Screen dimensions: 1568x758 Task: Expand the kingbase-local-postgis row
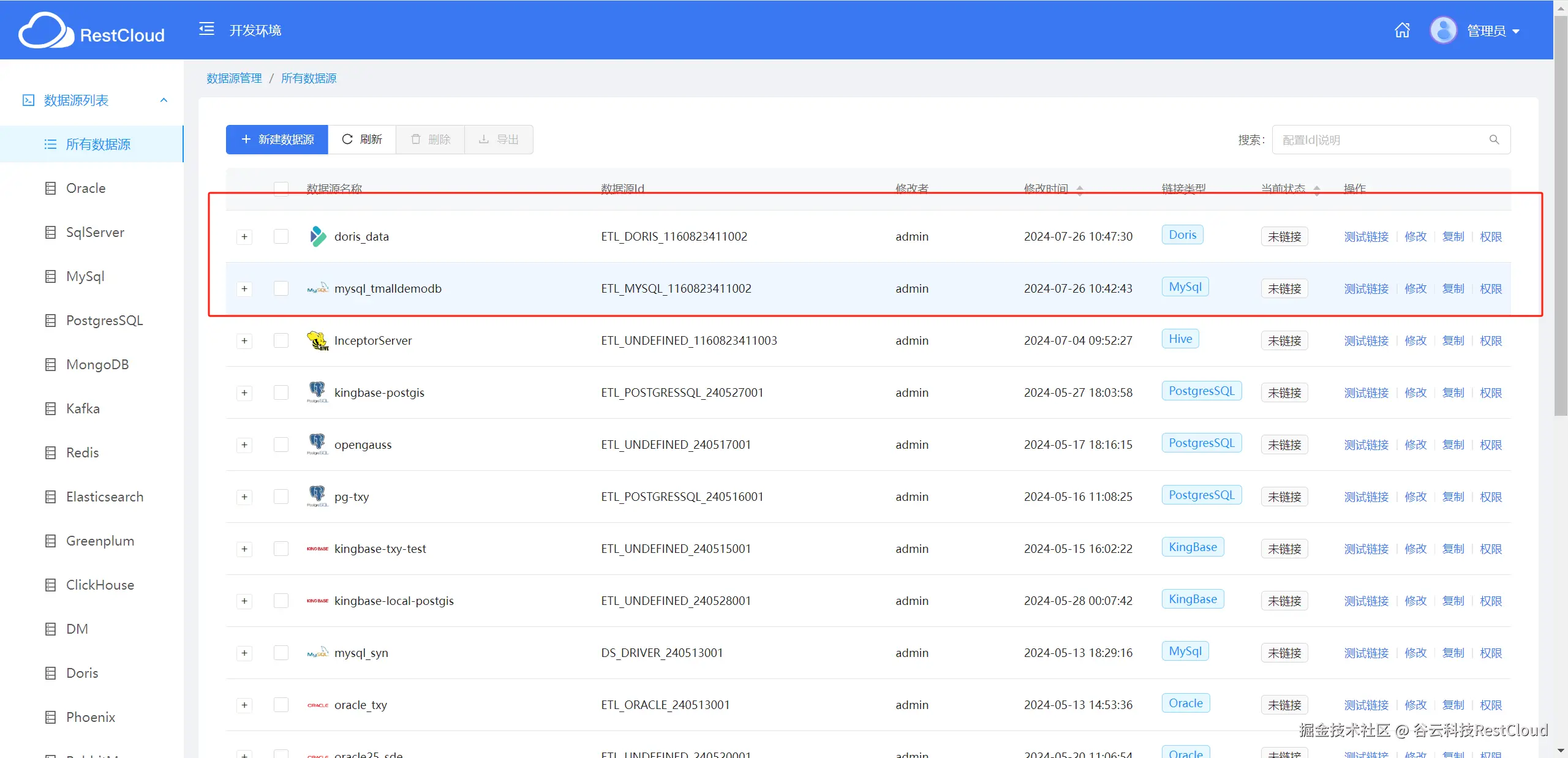click(244, 601)
